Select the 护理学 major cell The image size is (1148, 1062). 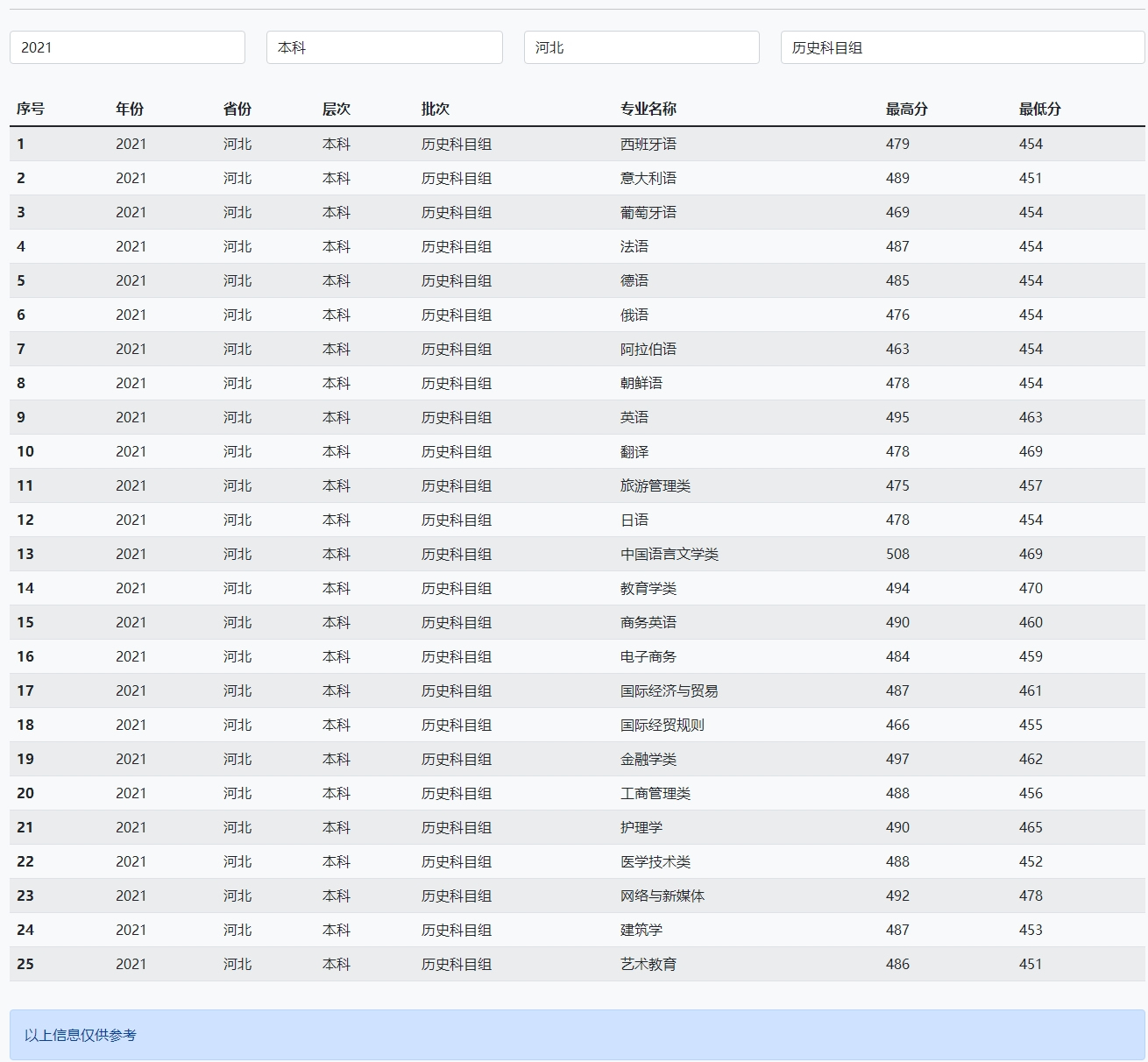[x=641, y=827]
